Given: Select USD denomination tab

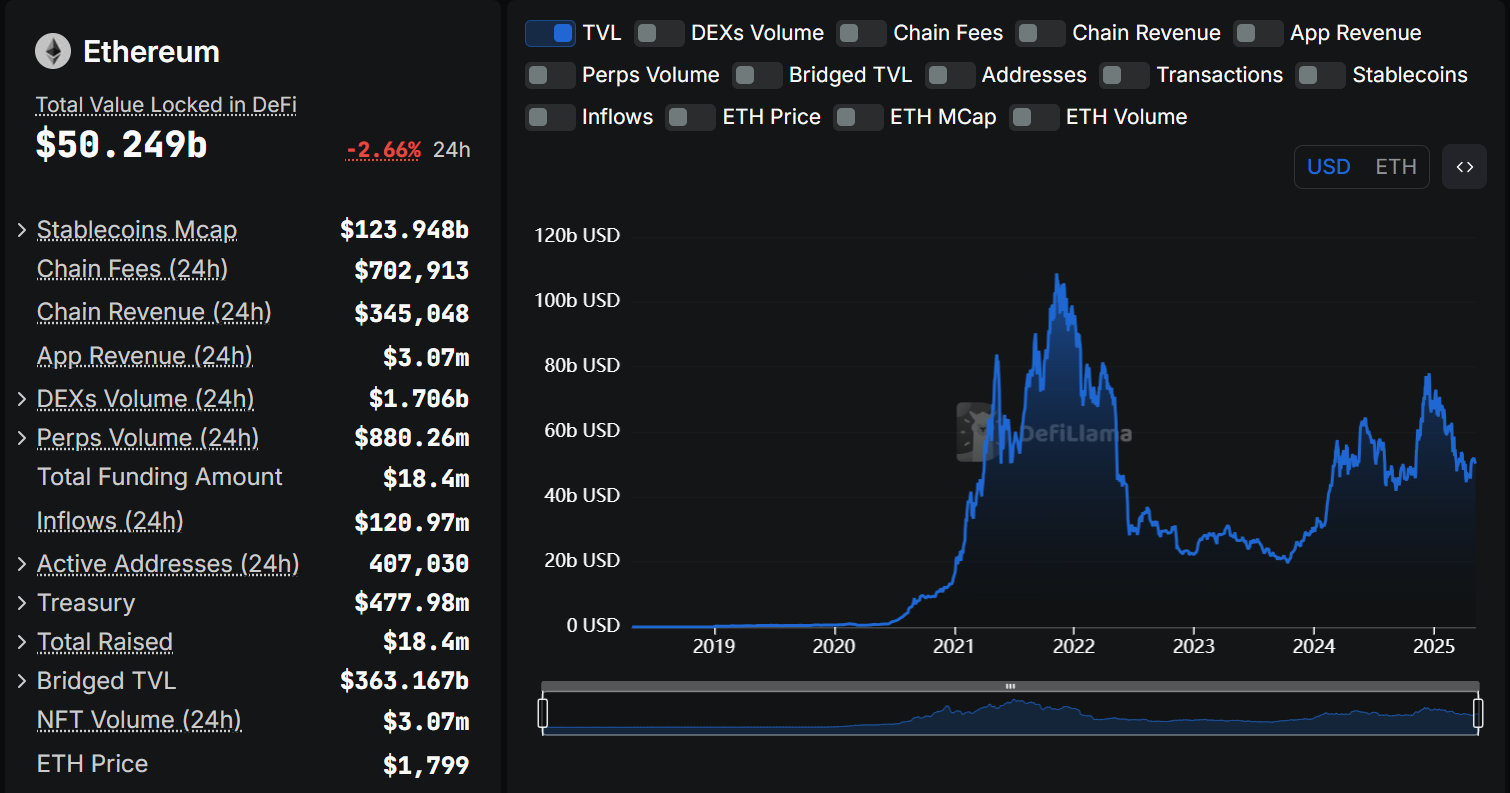Looking at the screenshot, I should pos(1328,167).
